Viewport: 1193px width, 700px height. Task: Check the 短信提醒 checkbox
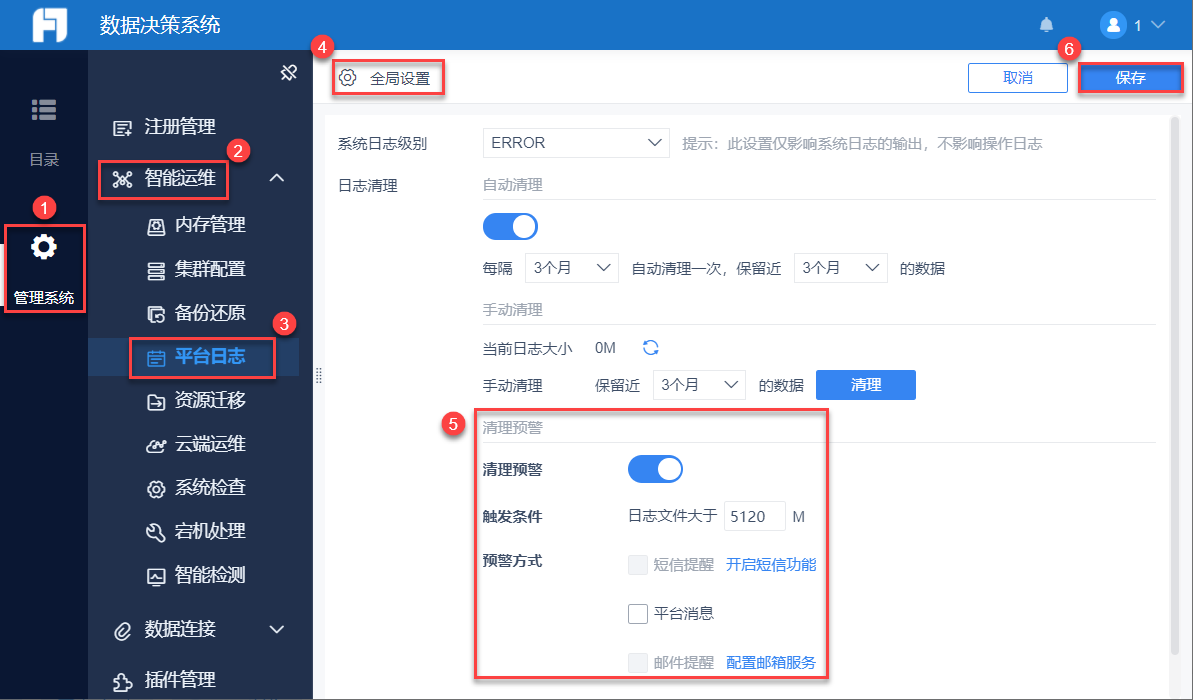[638, 565]
